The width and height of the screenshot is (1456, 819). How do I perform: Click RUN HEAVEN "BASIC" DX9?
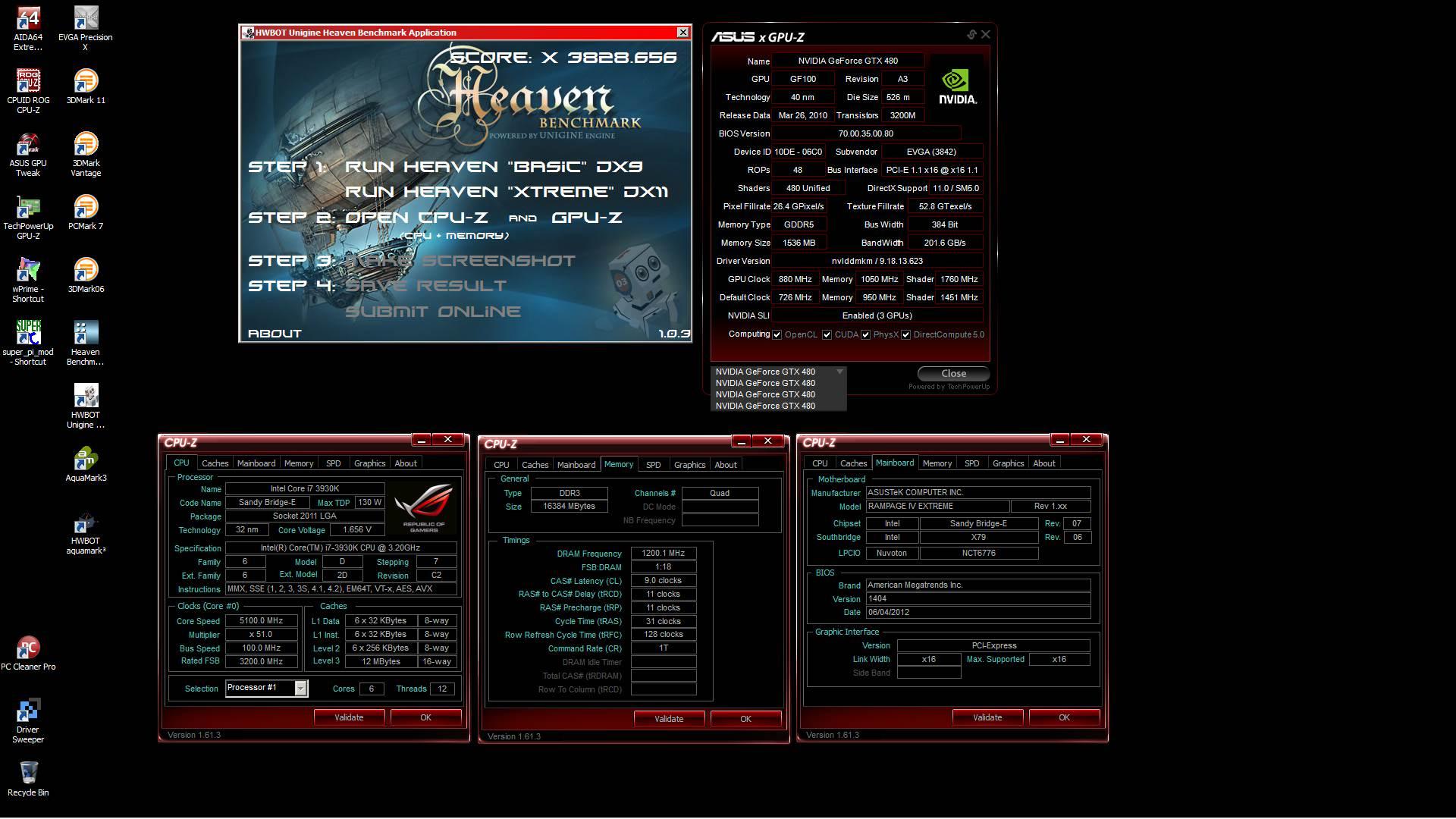pos(494,167)
